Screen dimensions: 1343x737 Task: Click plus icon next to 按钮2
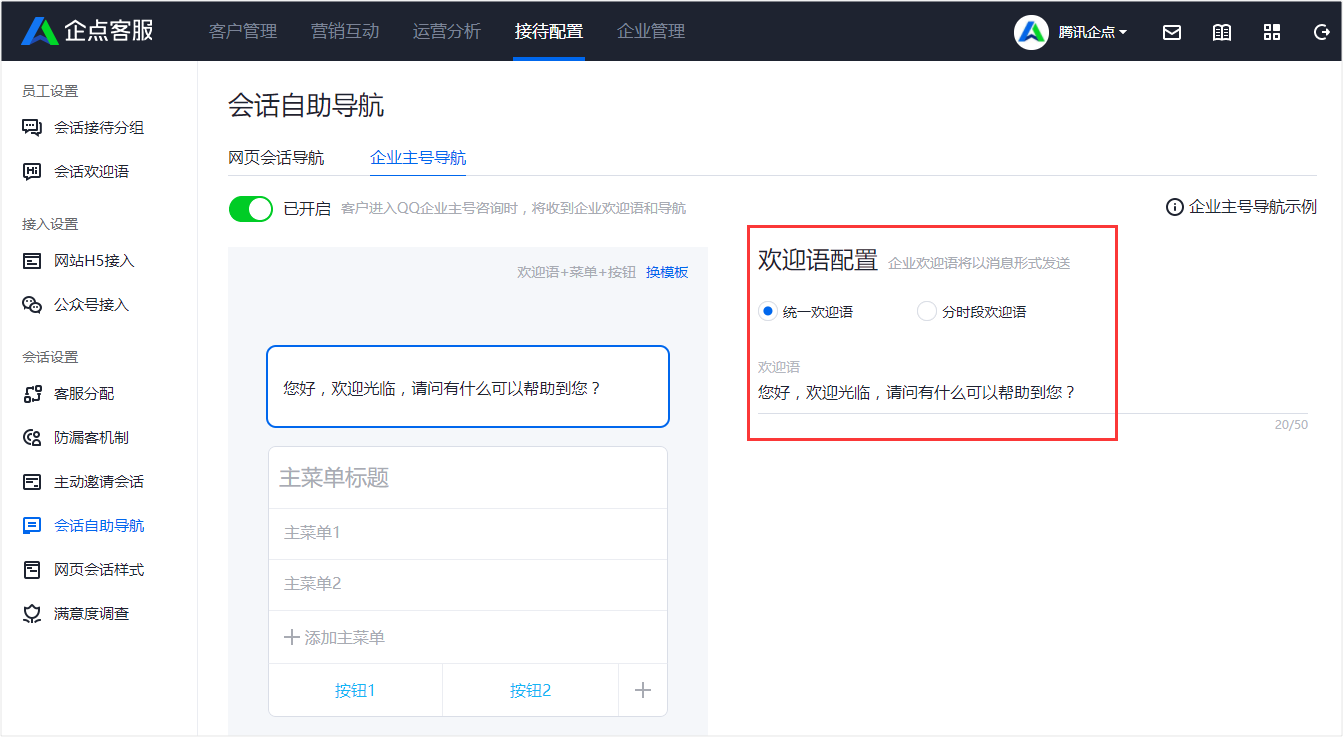(x=643, y=690)
